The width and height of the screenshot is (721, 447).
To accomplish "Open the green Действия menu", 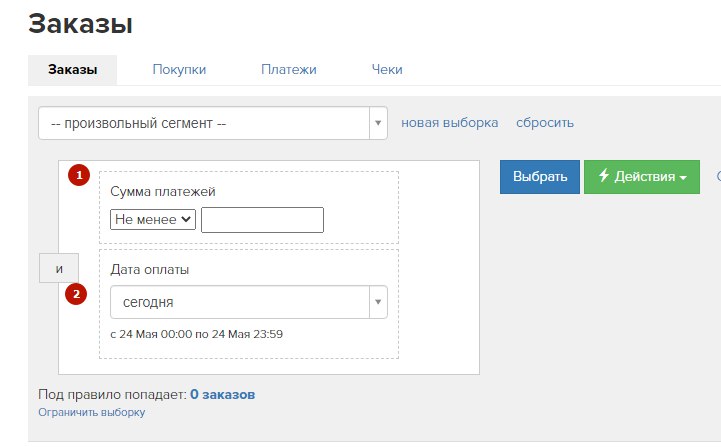I will [642, 177].
